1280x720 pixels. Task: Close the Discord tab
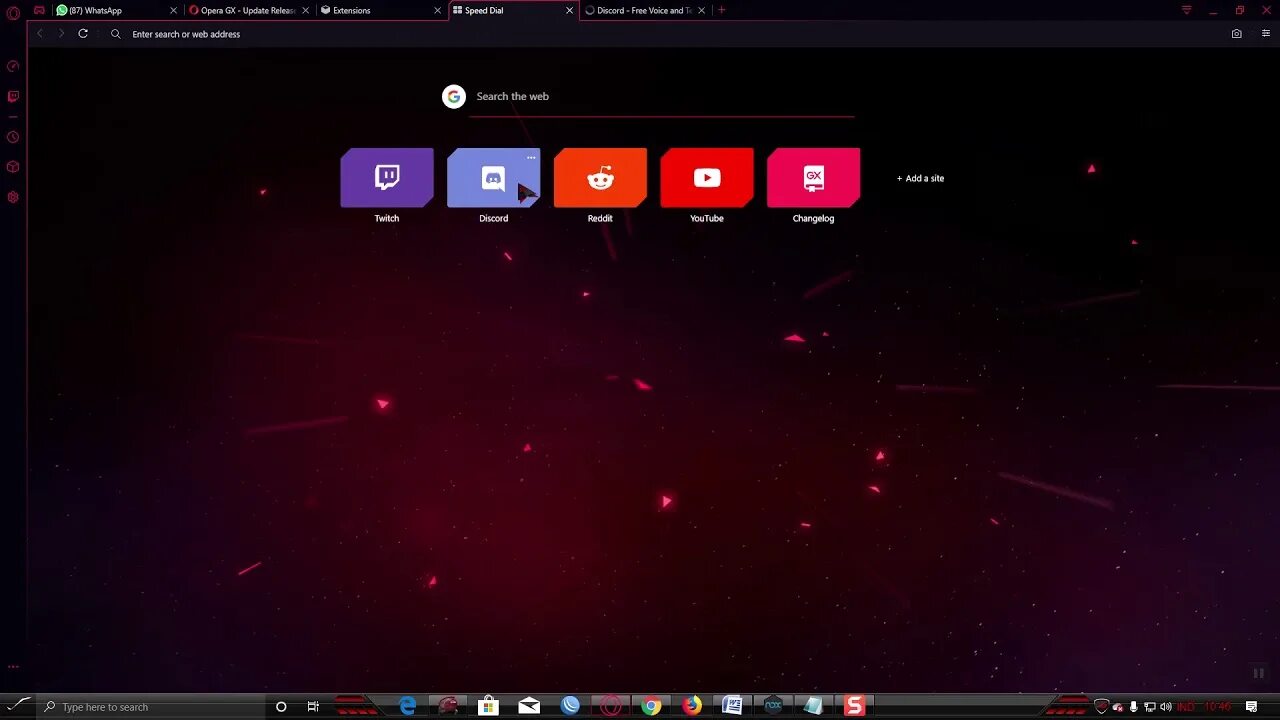tap(701, 10)
